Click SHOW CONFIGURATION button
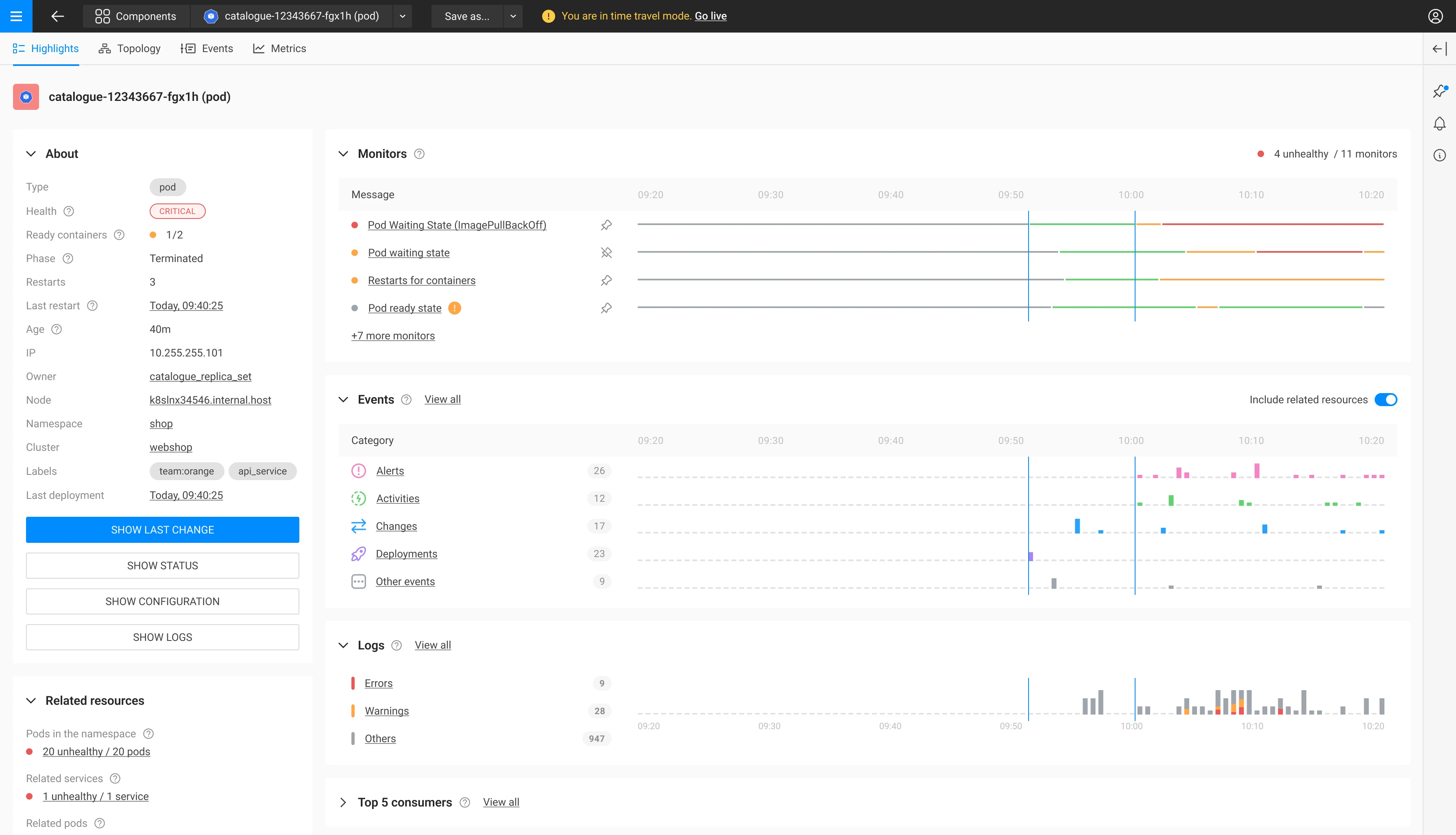The width and height of the screenshot is (1456, 835). tap(163, 601)
